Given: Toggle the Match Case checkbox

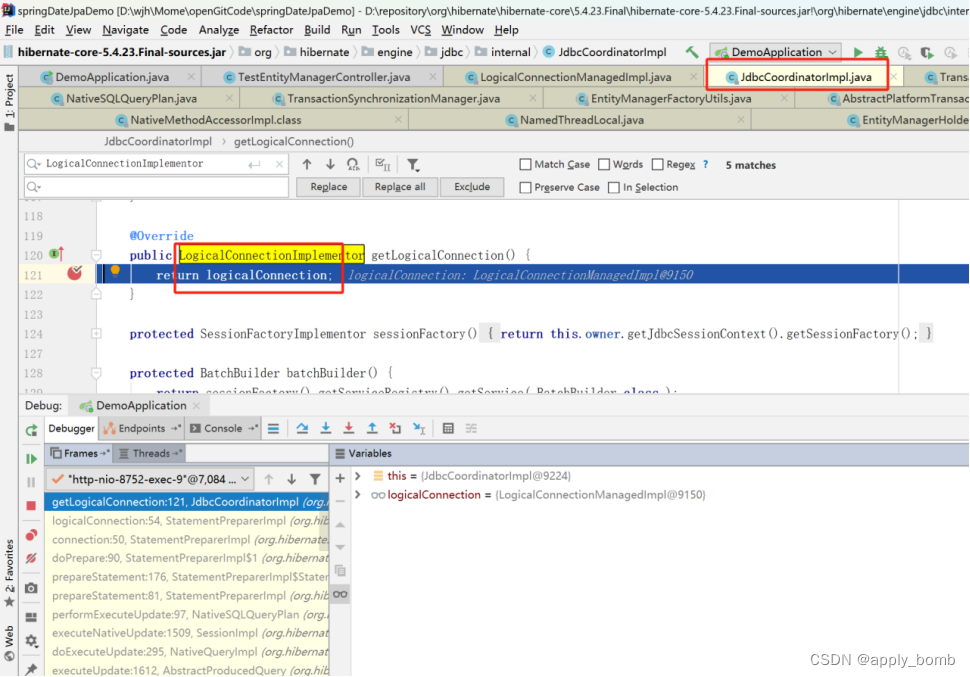Looking at the screenshot, I should (525, 163).
